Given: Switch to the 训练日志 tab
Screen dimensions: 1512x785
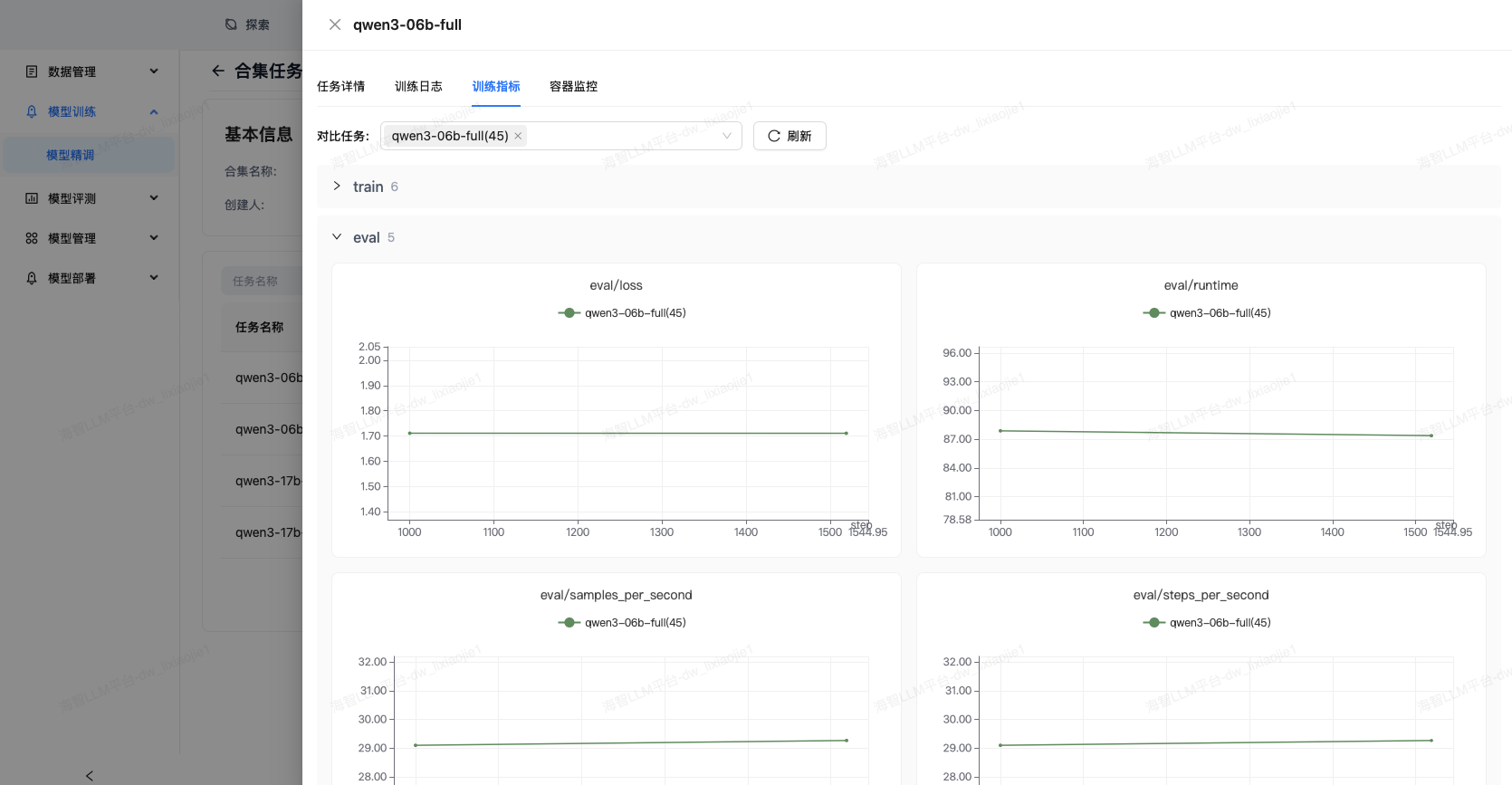Looking at the screenshot, I should pos(418,87).
